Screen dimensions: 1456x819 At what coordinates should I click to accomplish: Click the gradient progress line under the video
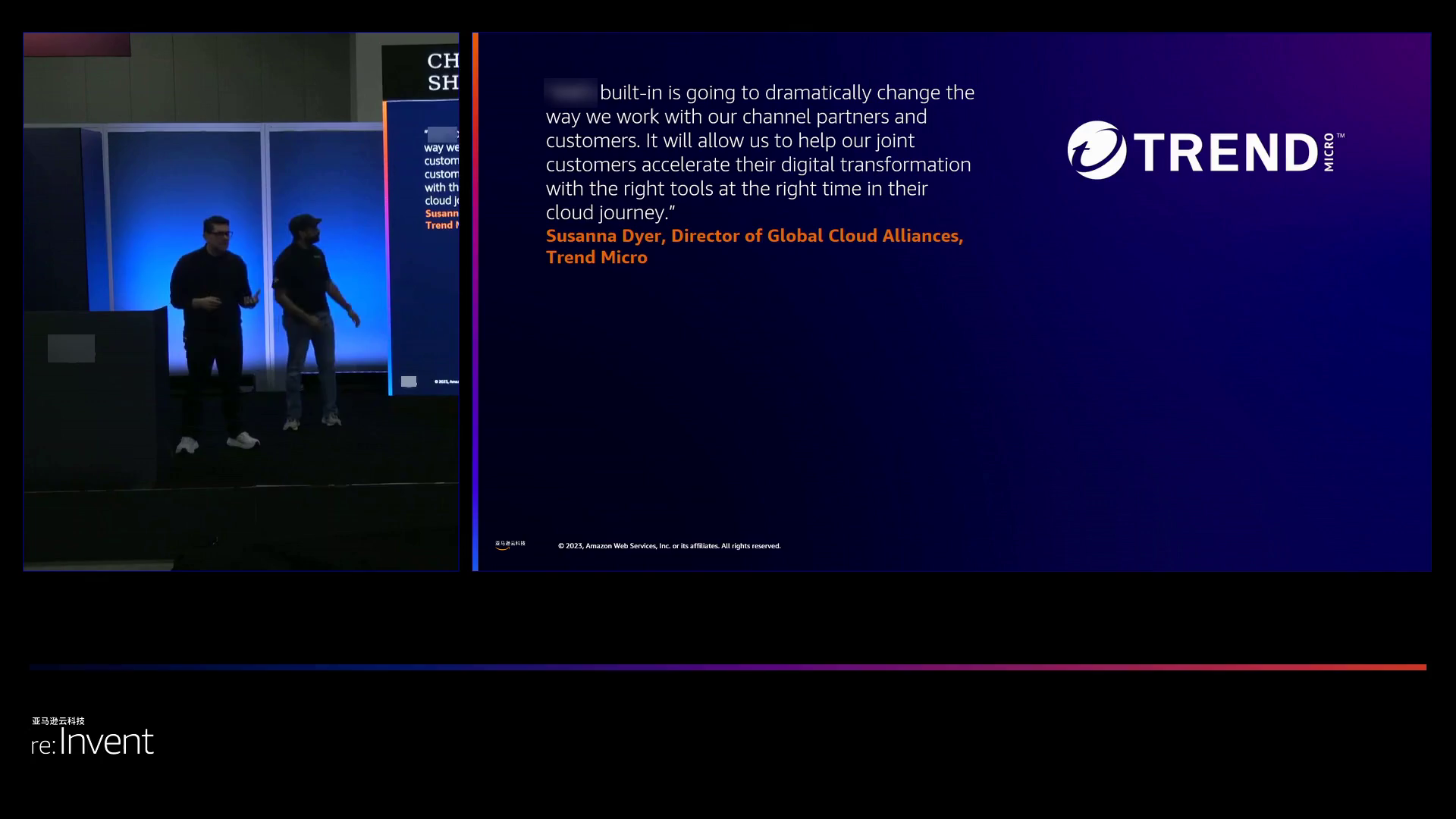(728, 667)
